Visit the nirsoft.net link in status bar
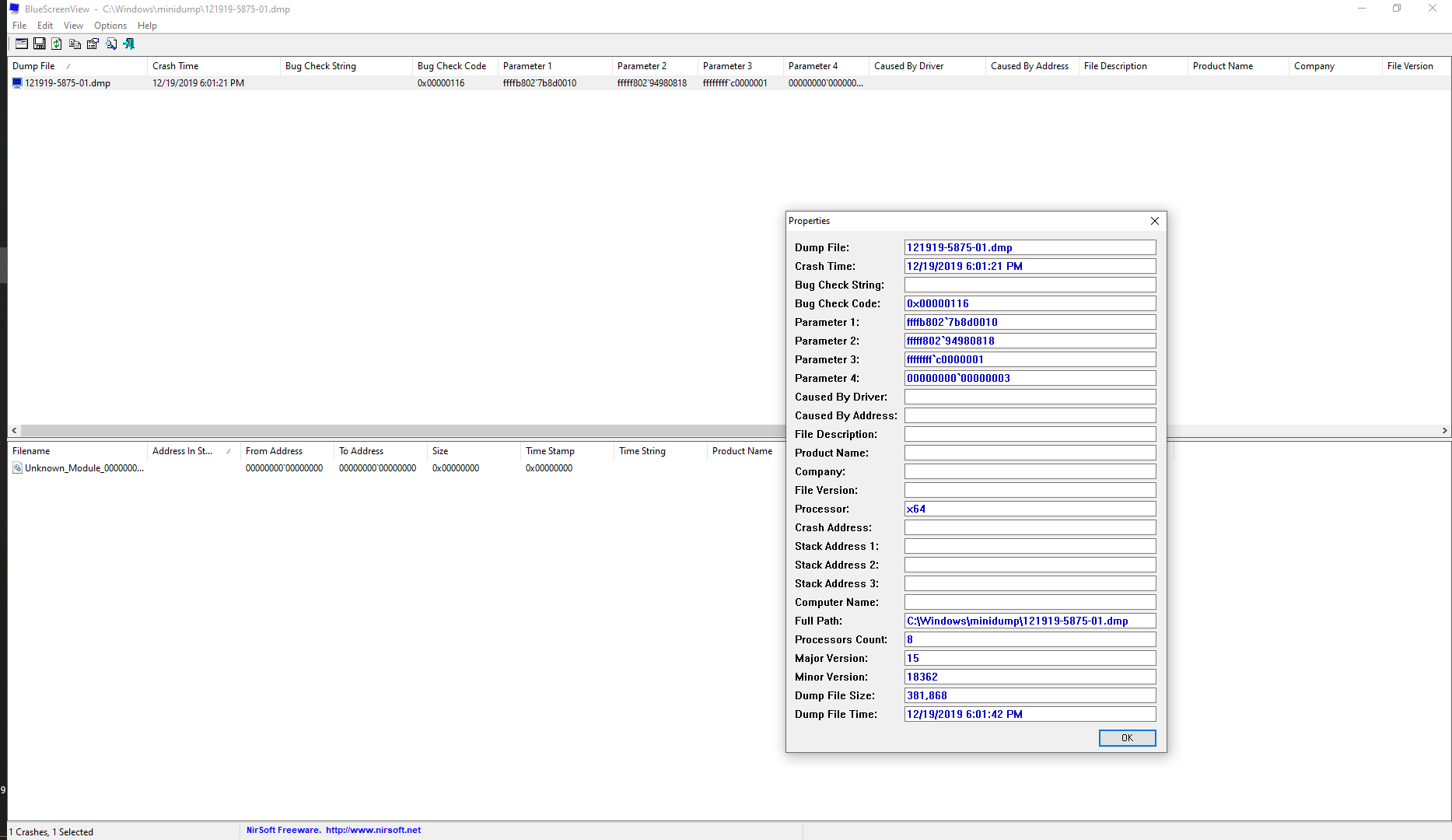This screenshot has height=840, width=1452. (373, 831)
